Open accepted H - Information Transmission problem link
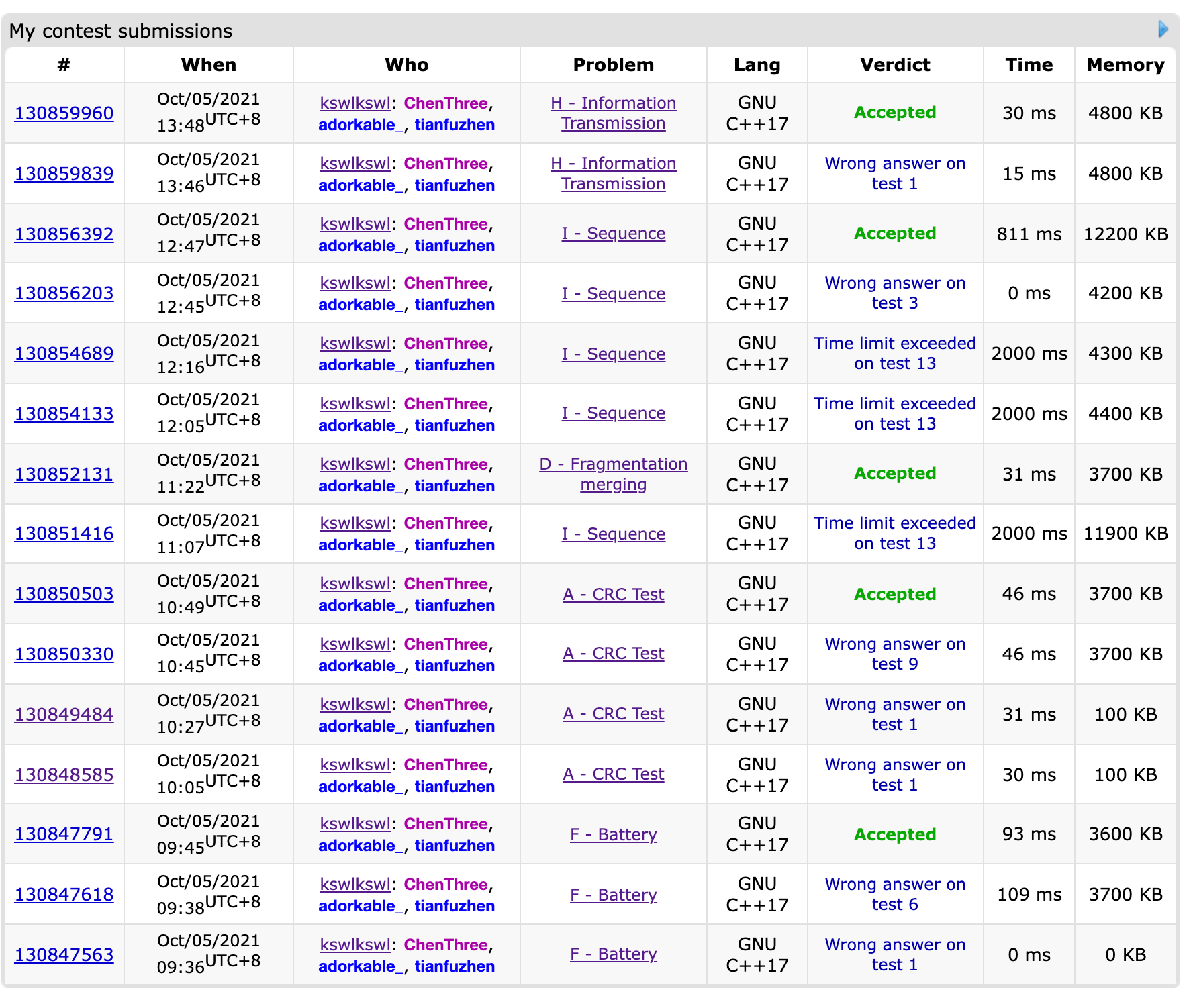 (x=613, y=113)
